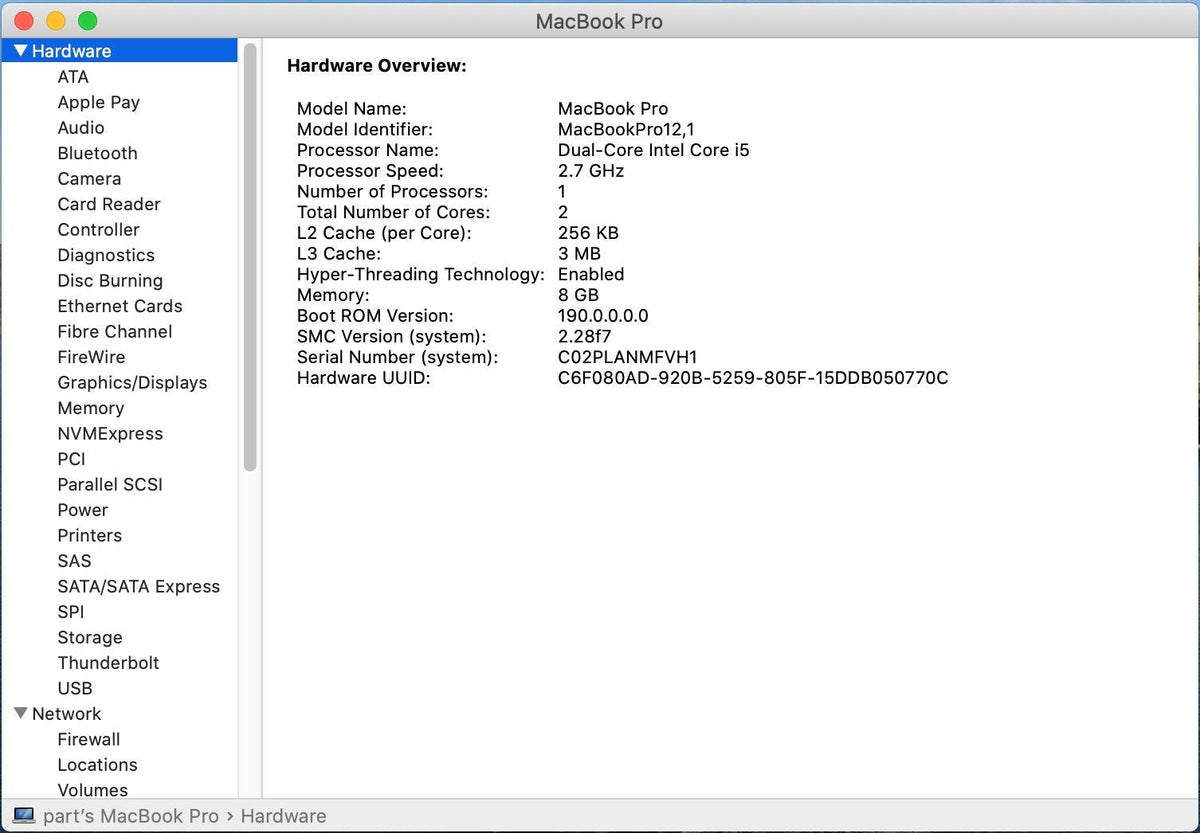Select Fibre Channel entry
The width and height of the screenshot is (1200, 833).
point(115,332)
